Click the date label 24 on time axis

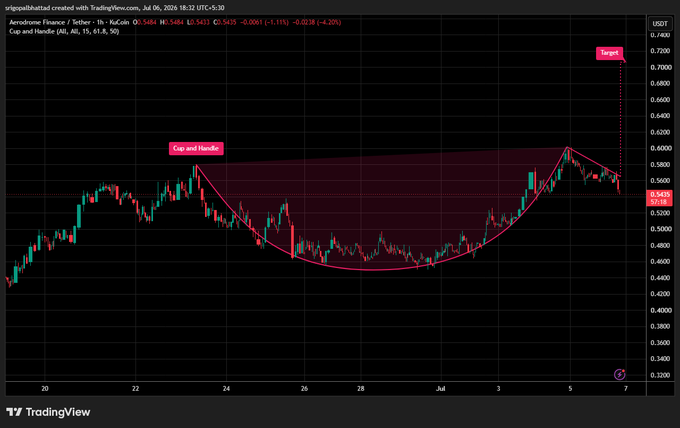click(x=226, y=389)
